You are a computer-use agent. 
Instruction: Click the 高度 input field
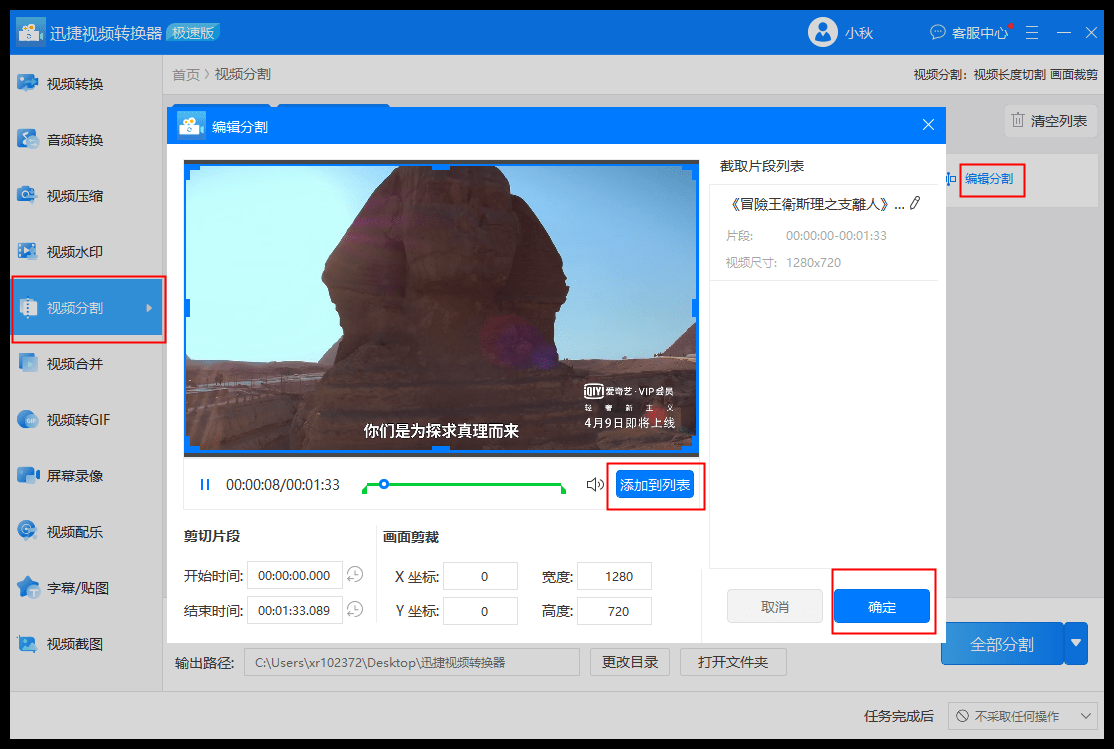[x=615, y=611]
